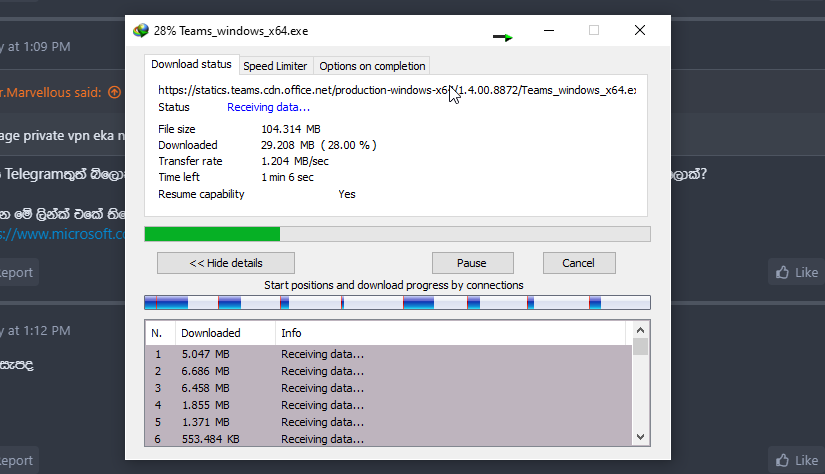Select connection row 3 with 6.458 MB

pos(388,388)
